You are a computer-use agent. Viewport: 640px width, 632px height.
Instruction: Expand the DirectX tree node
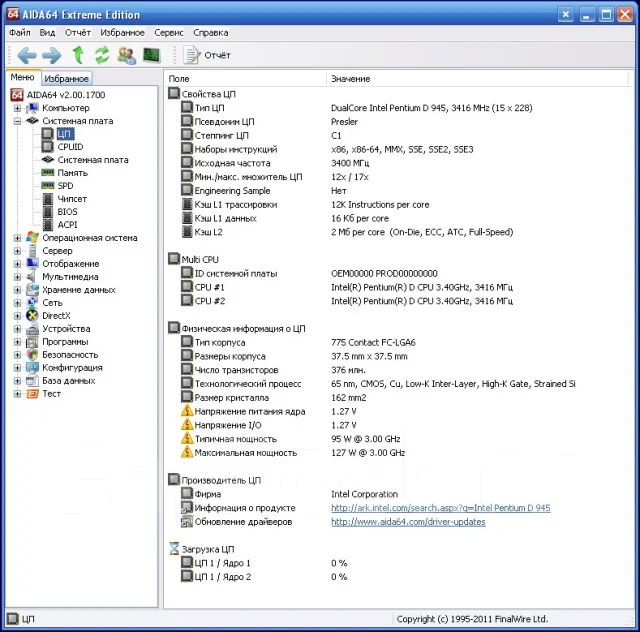tap(17, 316)
